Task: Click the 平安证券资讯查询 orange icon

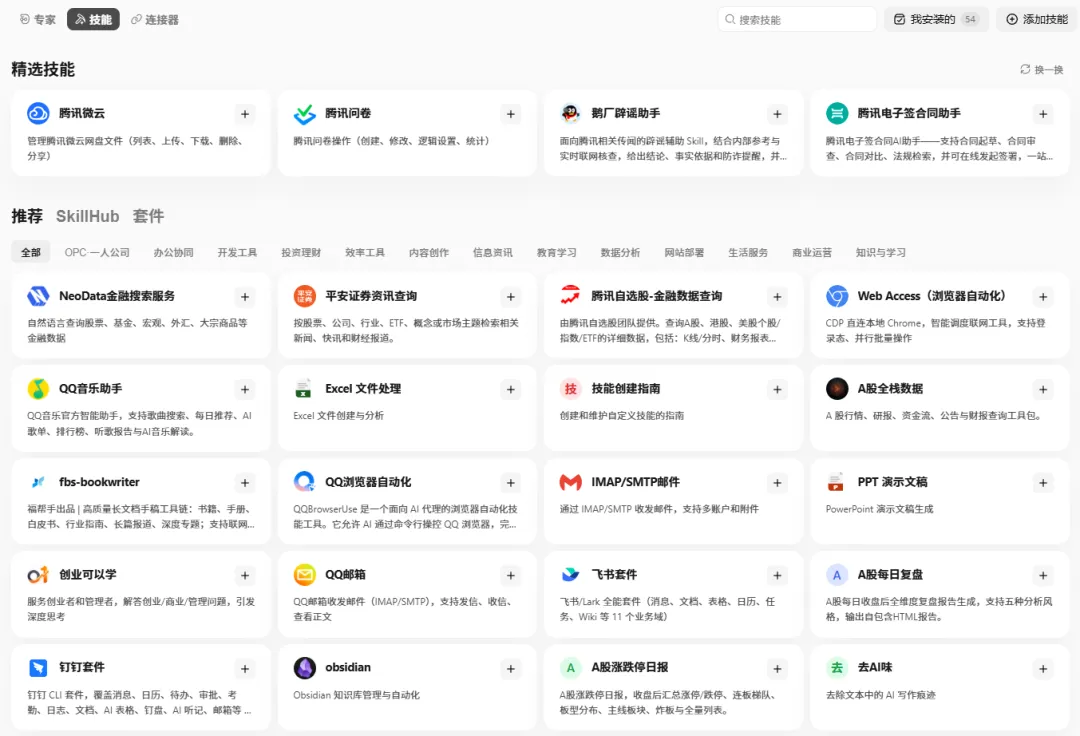Action: coord(304,296)
